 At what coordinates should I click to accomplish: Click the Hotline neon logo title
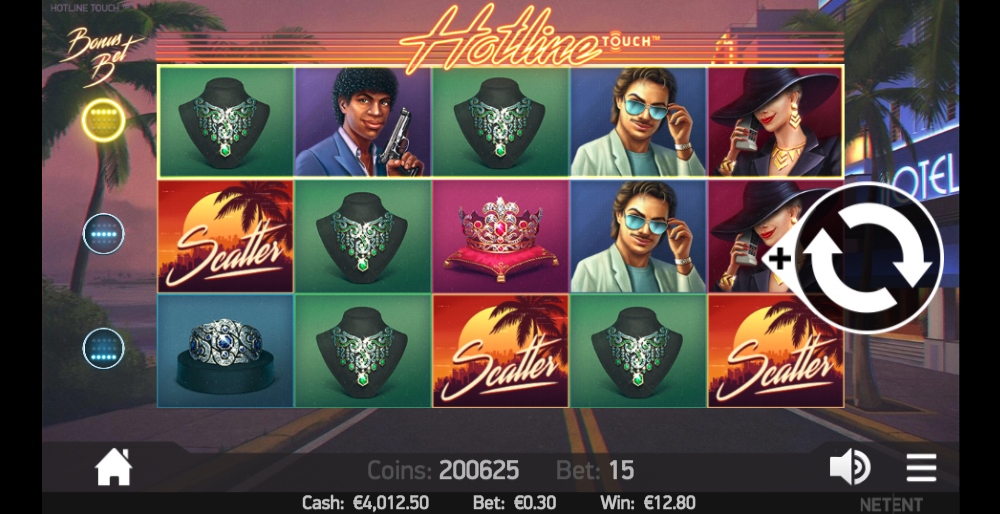point(502,35)
